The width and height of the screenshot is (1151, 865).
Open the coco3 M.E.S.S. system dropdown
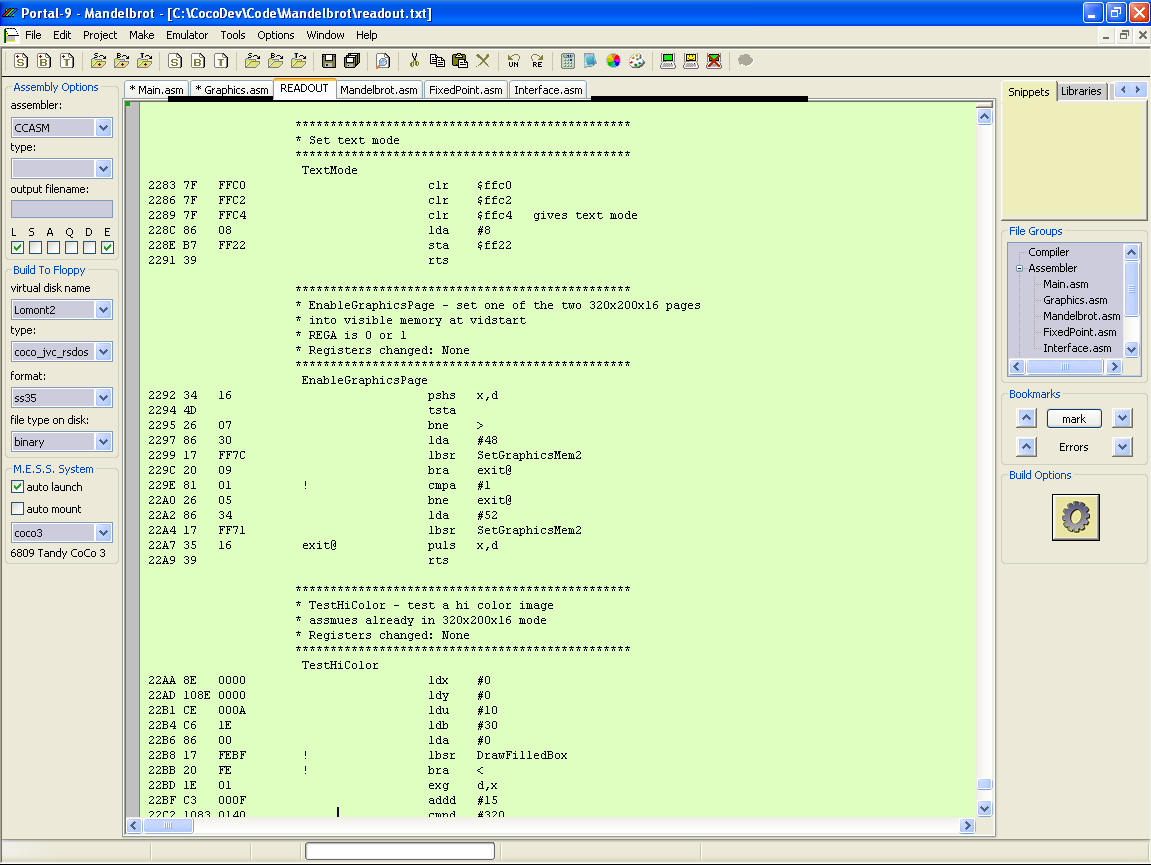point(104,532)
